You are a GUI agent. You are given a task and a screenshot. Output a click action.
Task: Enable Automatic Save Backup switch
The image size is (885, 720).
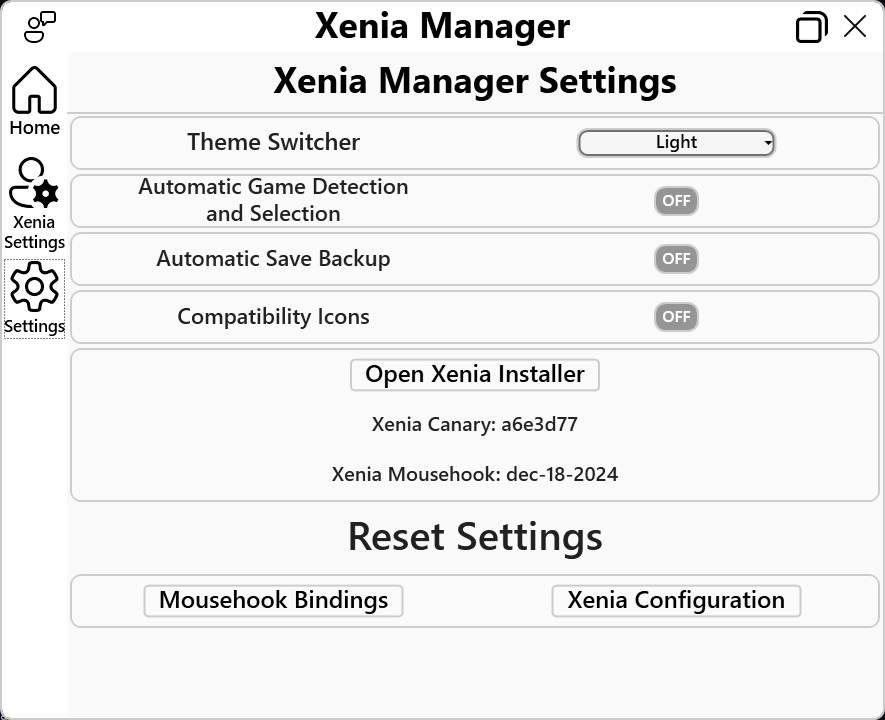coord(676,259)
